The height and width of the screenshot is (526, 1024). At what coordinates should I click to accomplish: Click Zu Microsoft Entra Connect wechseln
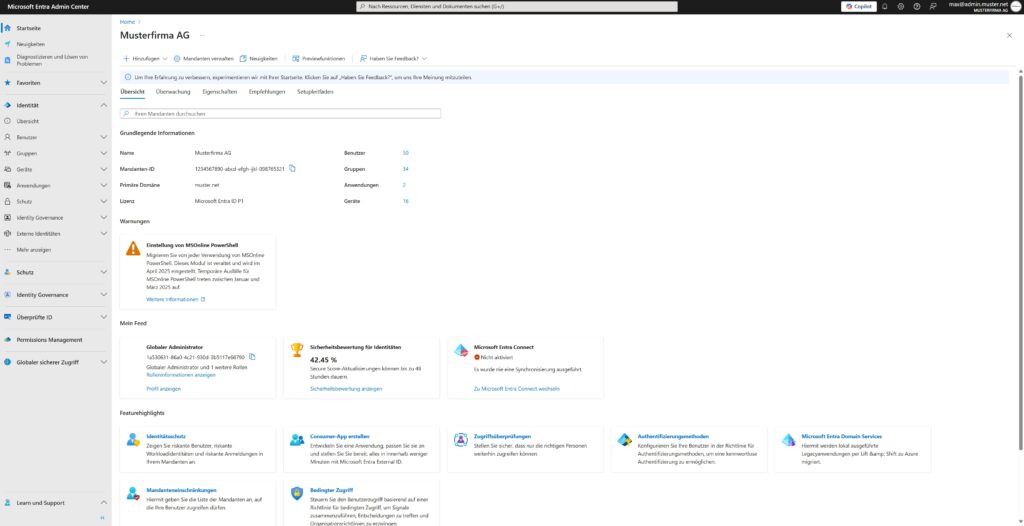click(517, 389)
